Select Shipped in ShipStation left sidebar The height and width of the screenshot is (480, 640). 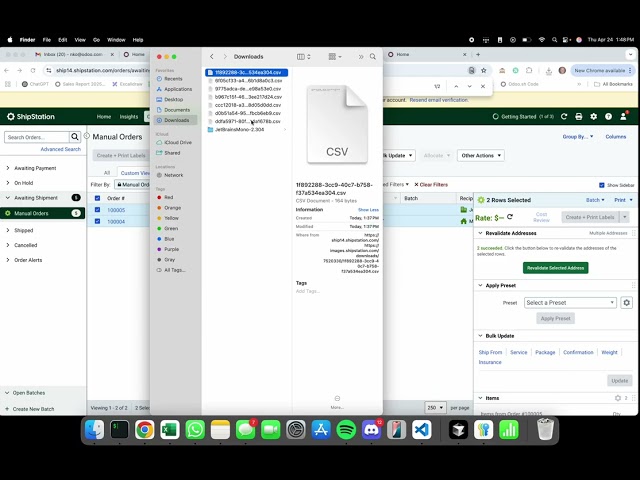(24, 230)
